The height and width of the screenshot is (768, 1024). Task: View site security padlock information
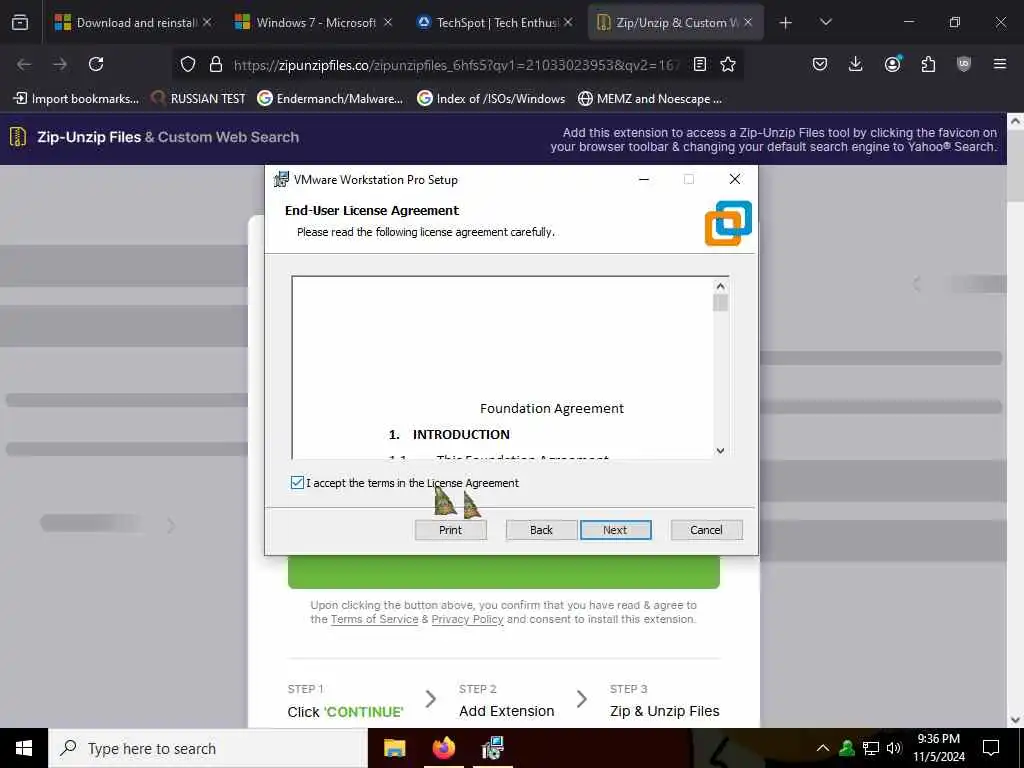tap(216, 64)
